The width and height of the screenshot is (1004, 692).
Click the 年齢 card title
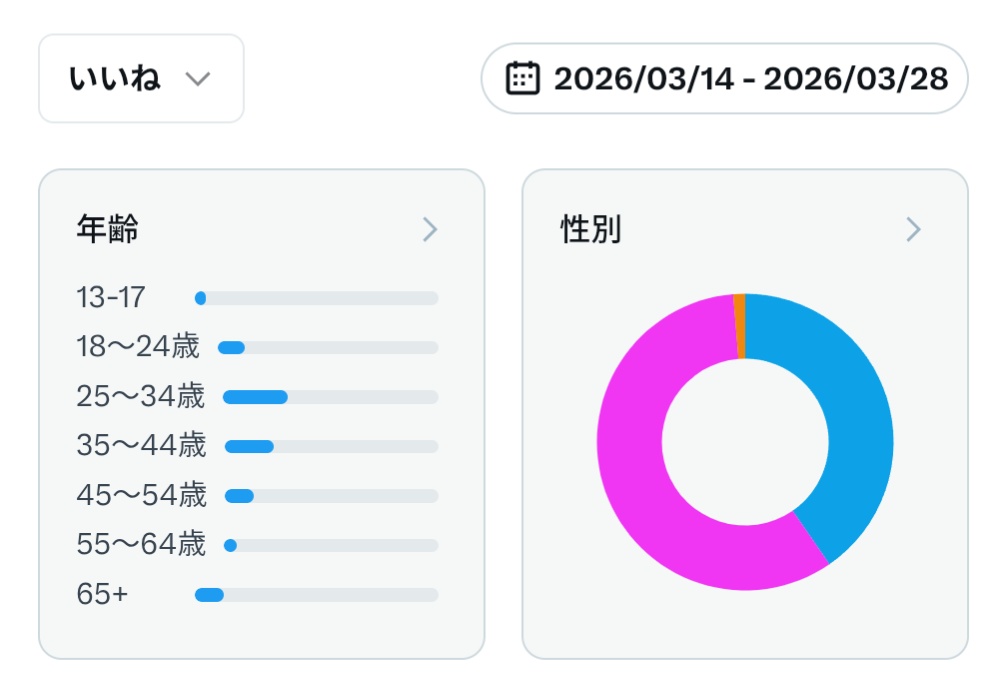click(x=108, y=229)
